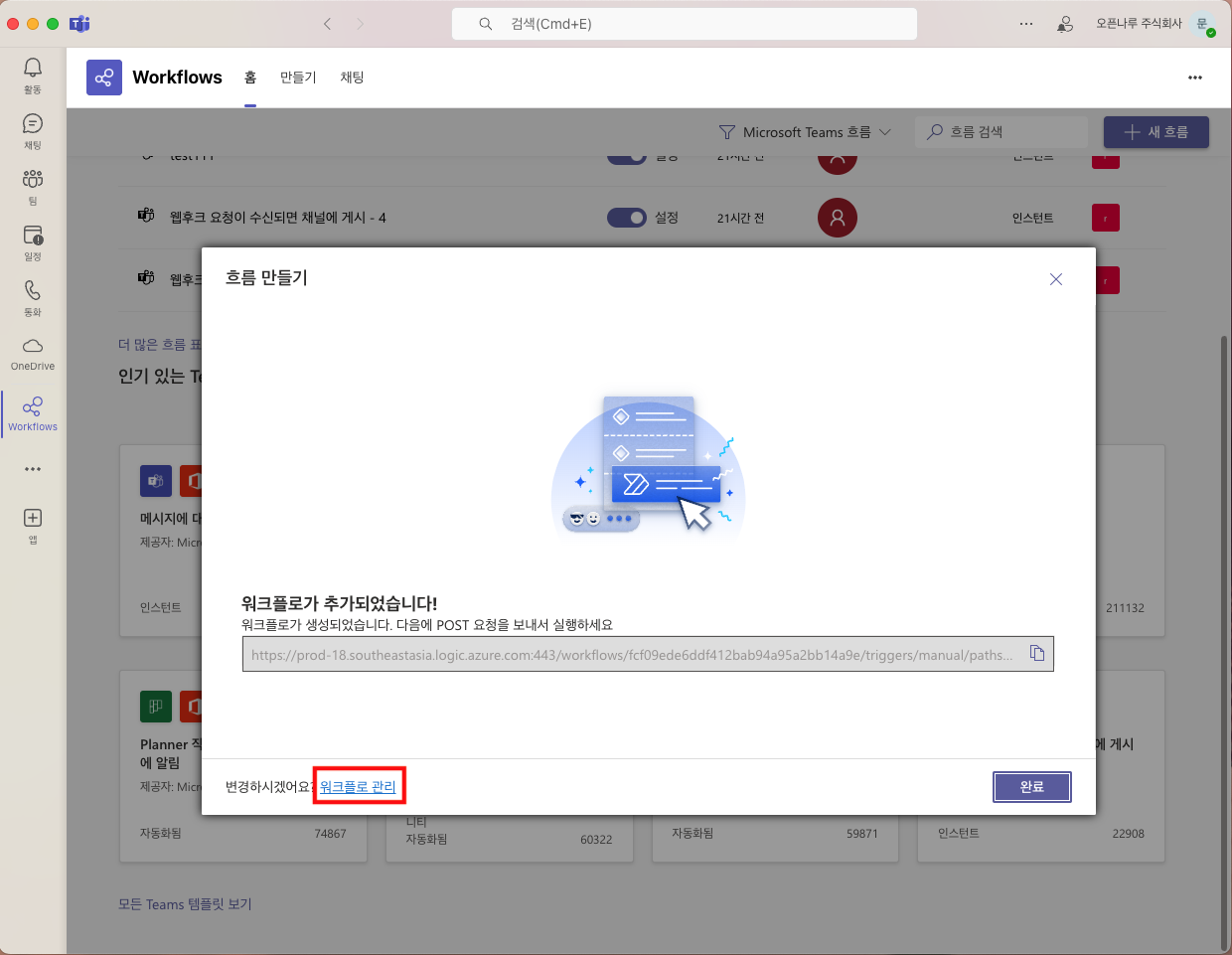This screenshot has height=955, width=1232.
Task: Open 앱 store from sidebar
Action: pyautogui.click(x=33, y=525)
